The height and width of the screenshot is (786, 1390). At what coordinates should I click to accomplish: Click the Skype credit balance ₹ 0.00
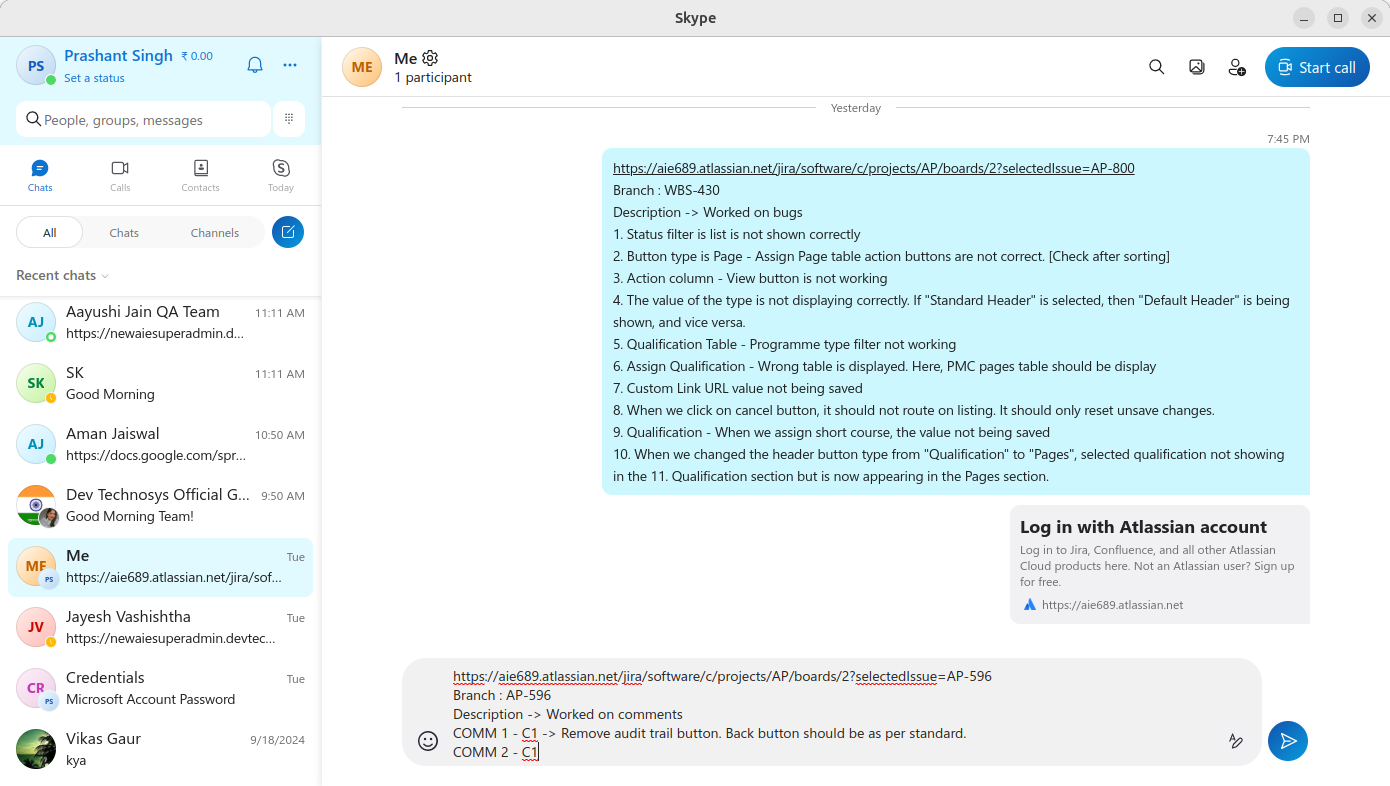click(197, 56)
